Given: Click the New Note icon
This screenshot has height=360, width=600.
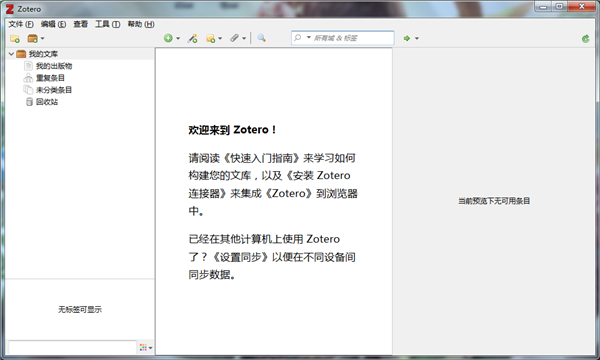Looking at the screenshot, I should (x=210, y=38).
